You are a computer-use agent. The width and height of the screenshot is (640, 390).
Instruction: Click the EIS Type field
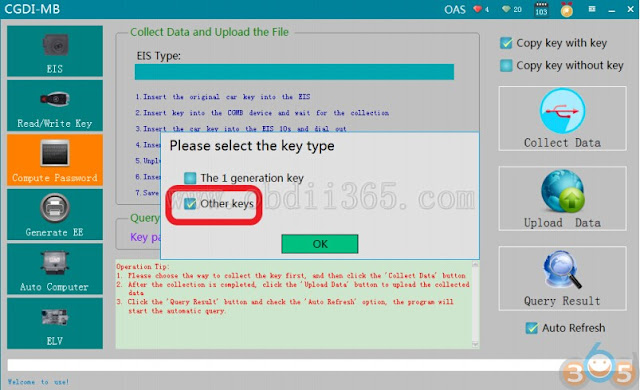(x=294, y=72)
